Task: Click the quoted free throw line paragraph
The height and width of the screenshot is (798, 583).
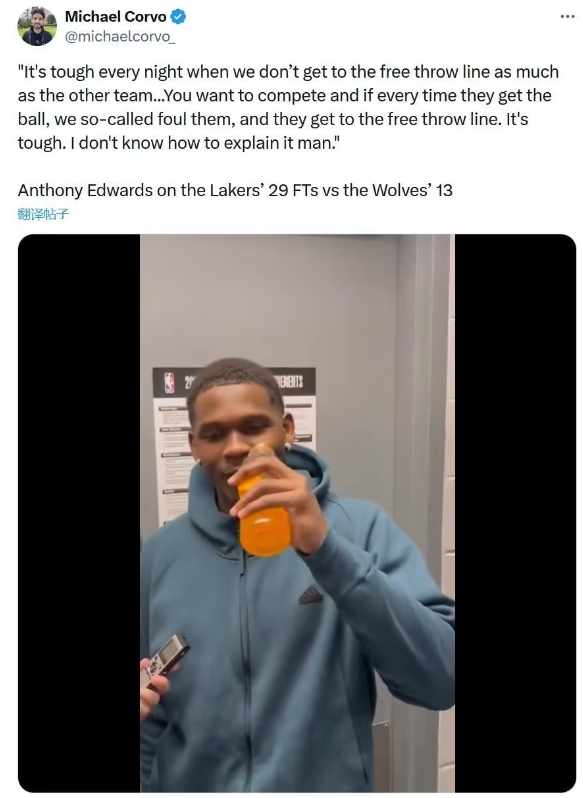Action: (288, 107)
